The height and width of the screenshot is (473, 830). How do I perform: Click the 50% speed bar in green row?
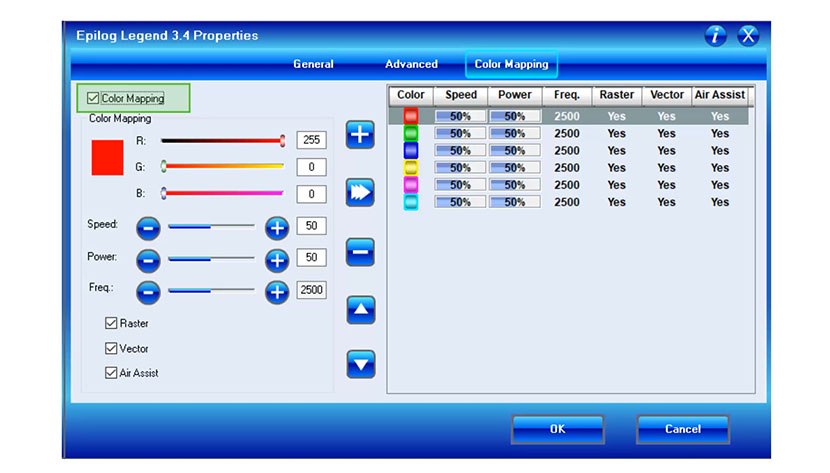coord(460,133)
